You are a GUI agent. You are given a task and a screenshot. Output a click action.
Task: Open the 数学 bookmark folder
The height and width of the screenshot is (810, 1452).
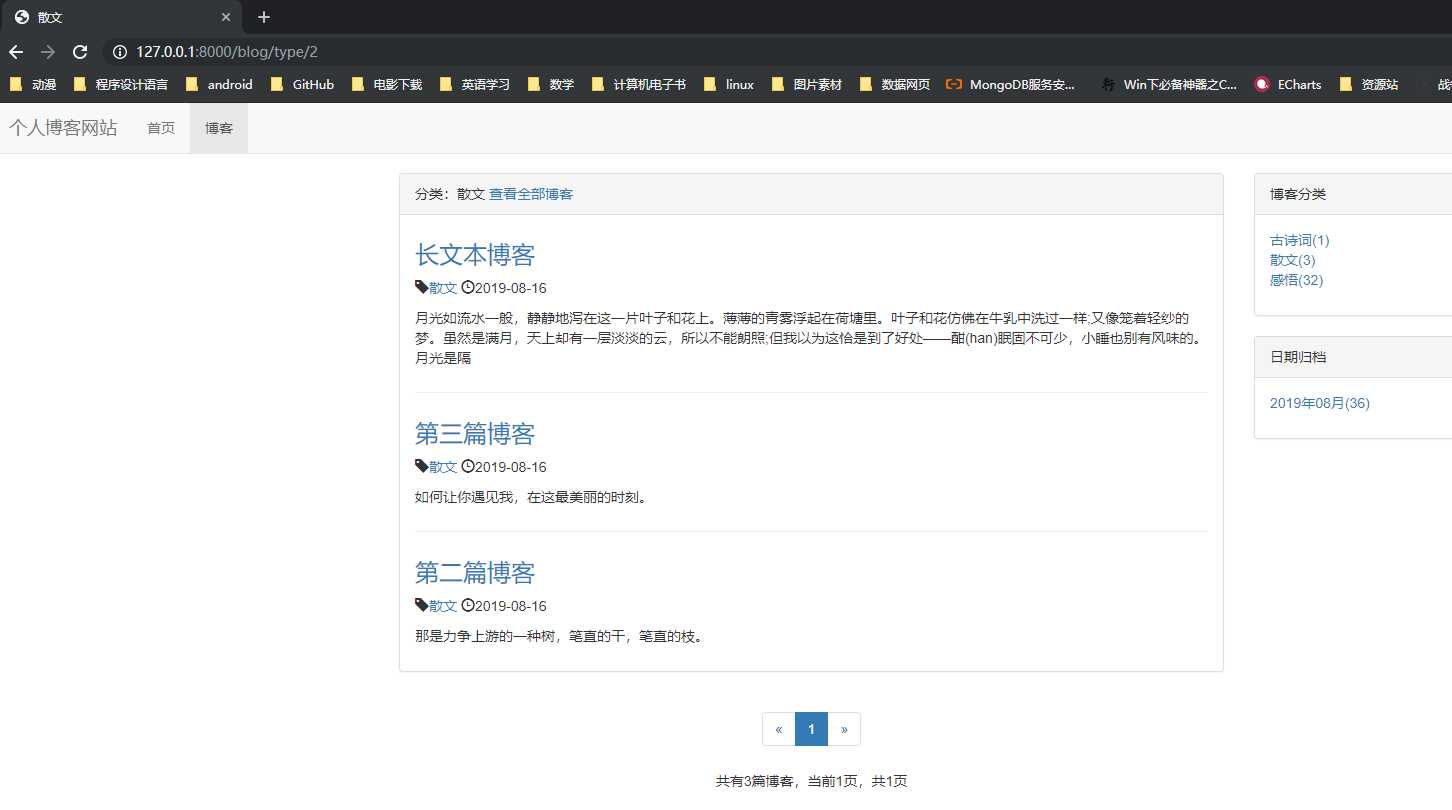coord(551,85)
